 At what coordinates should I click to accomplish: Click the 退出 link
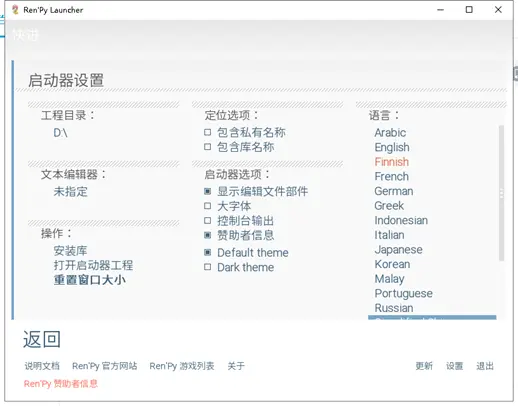[485, 366]
